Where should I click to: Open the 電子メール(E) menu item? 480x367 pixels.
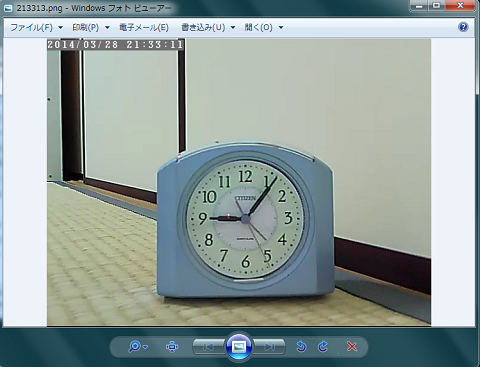click(x=144, y=27)
